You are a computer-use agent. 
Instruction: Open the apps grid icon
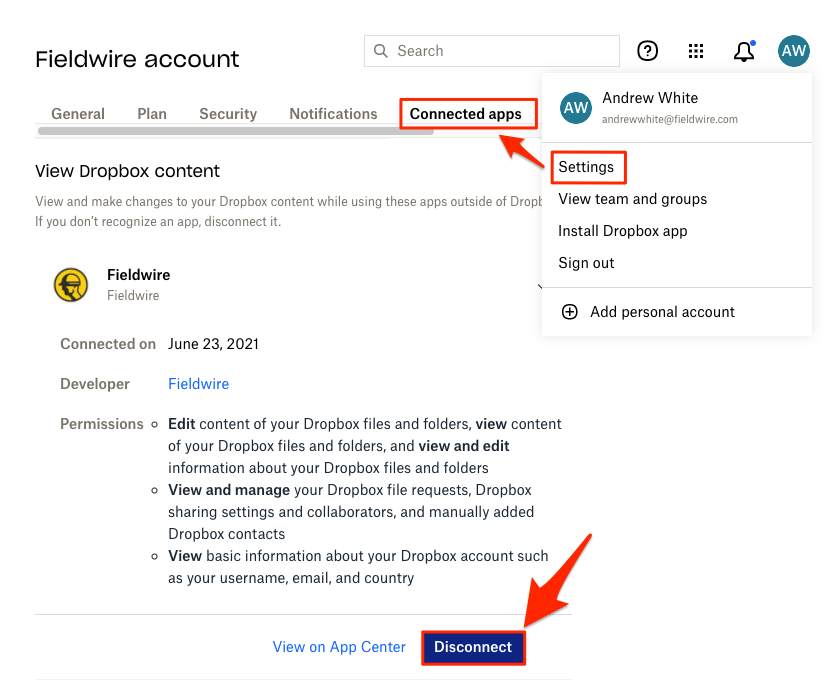pos(696,51)
